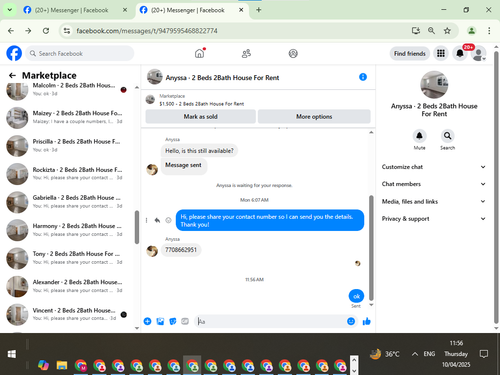500x375 pixels.
Task: Open the Home feed icon
Action: (199, 53)
